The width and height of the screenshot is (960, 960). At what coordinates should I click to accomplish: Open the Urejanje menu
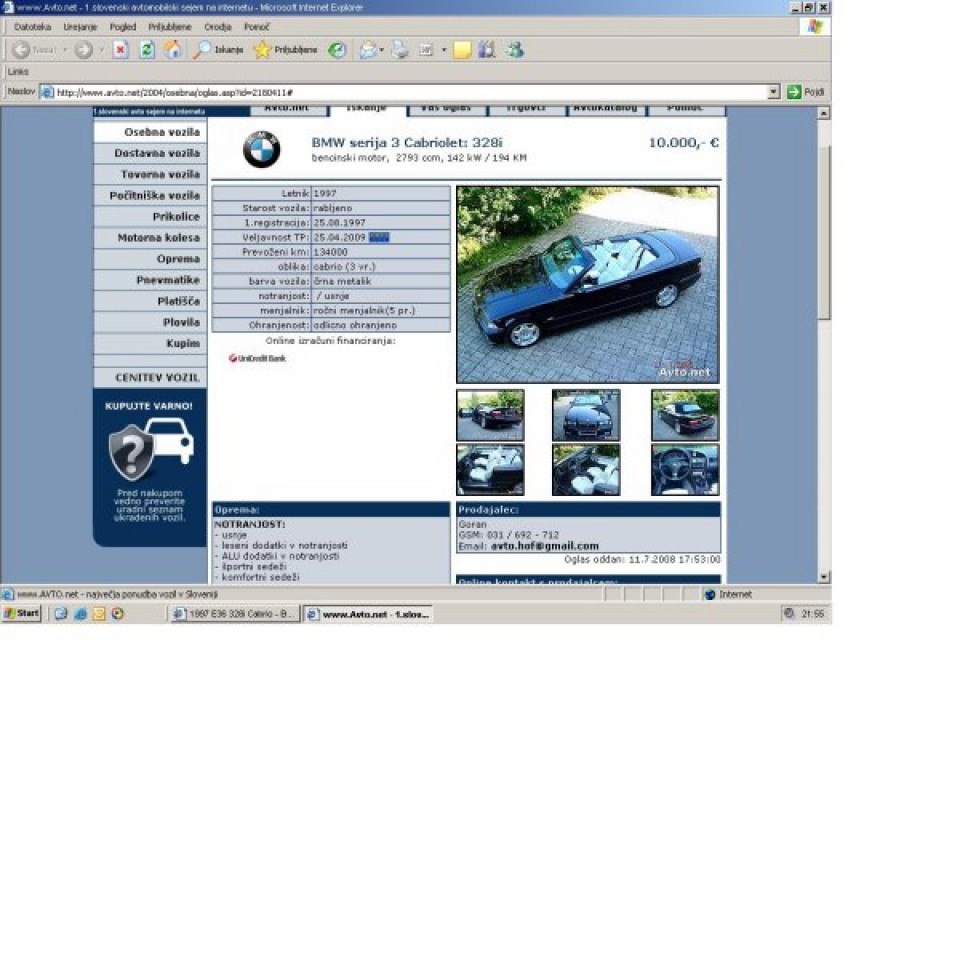click(x=80, y=27)
